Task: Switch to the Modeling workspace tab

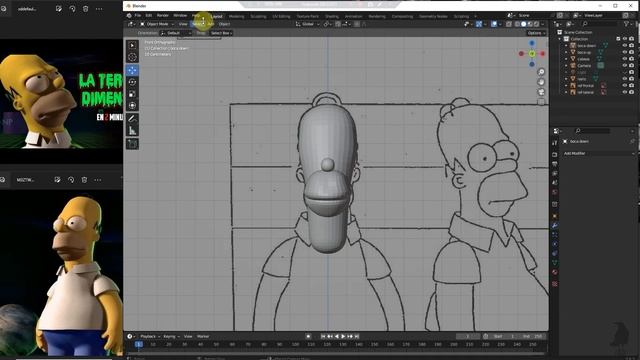Action: click(236, 16)
